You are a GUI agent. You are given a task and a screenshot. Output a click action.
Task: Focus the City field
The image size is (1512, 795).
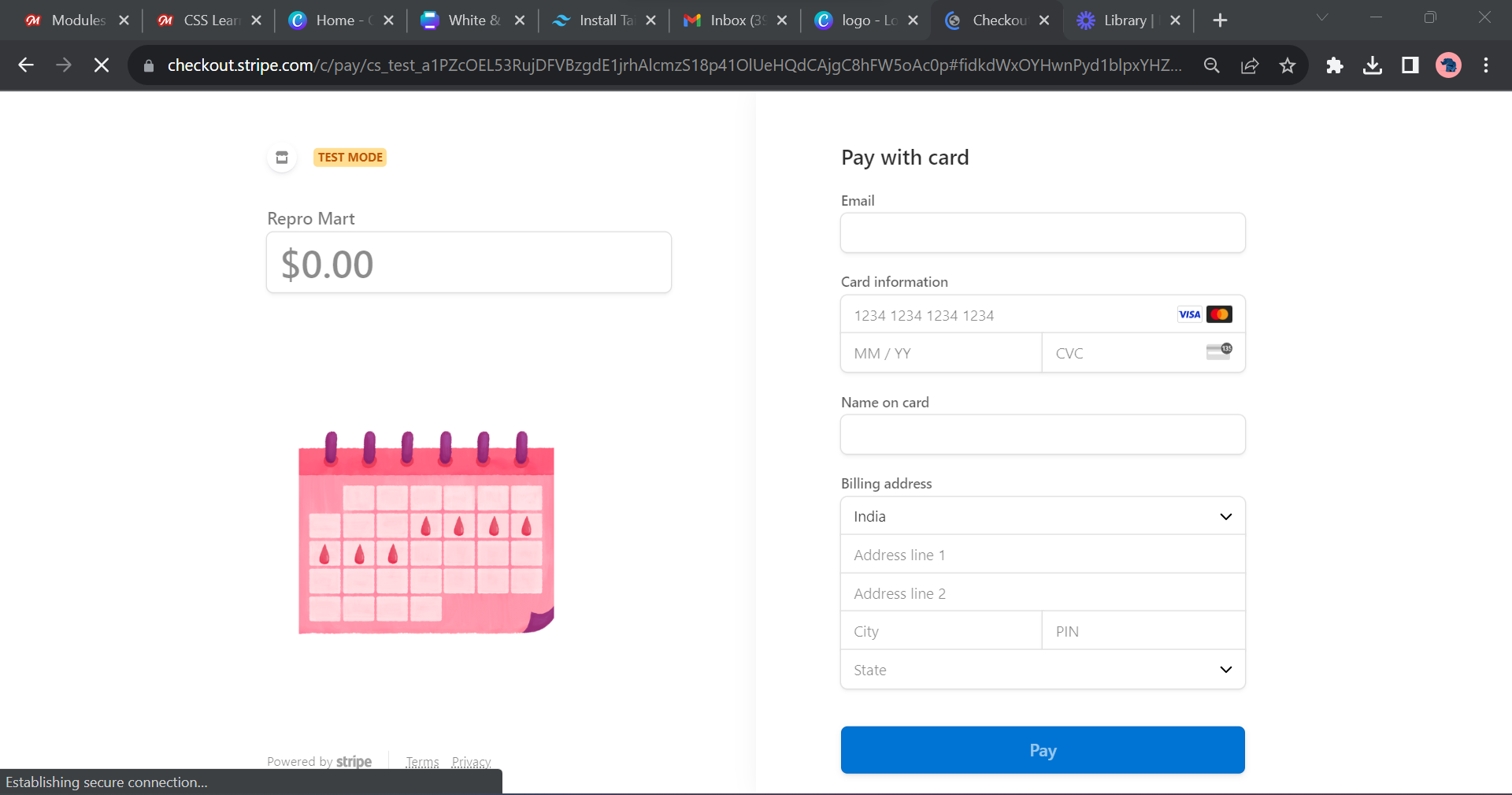941,631
